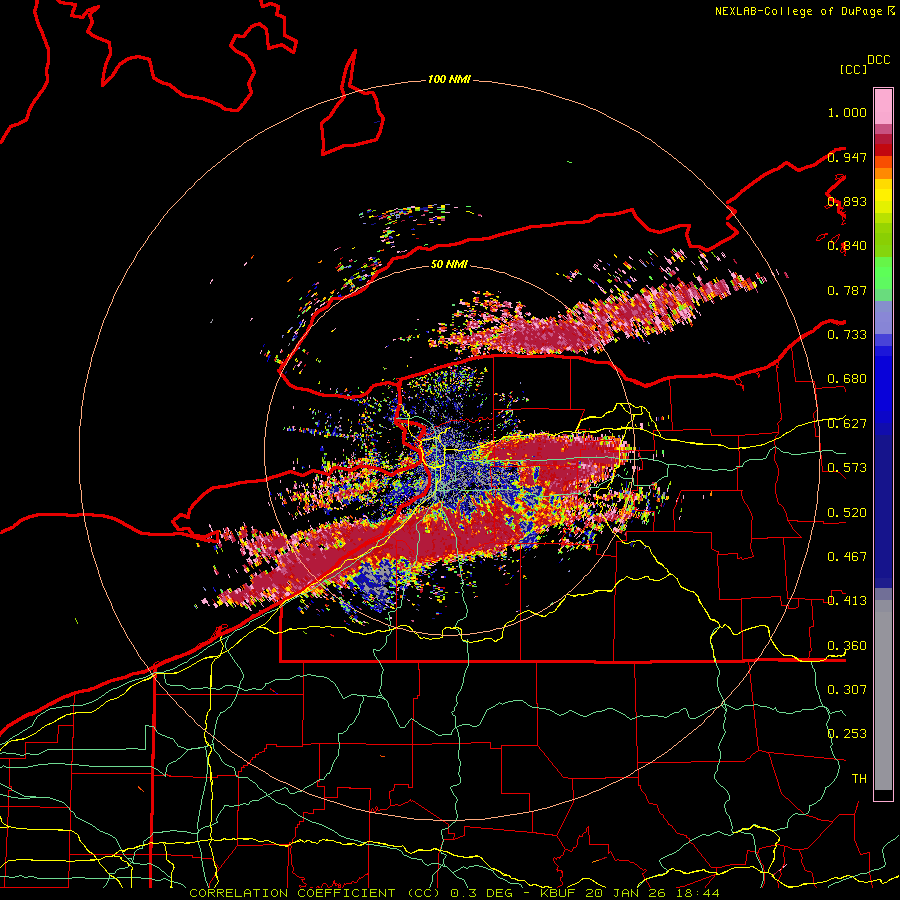Click the 0.840 scale value
The height and width of the screenshot is (900, 900).
(x=847, y=246)
